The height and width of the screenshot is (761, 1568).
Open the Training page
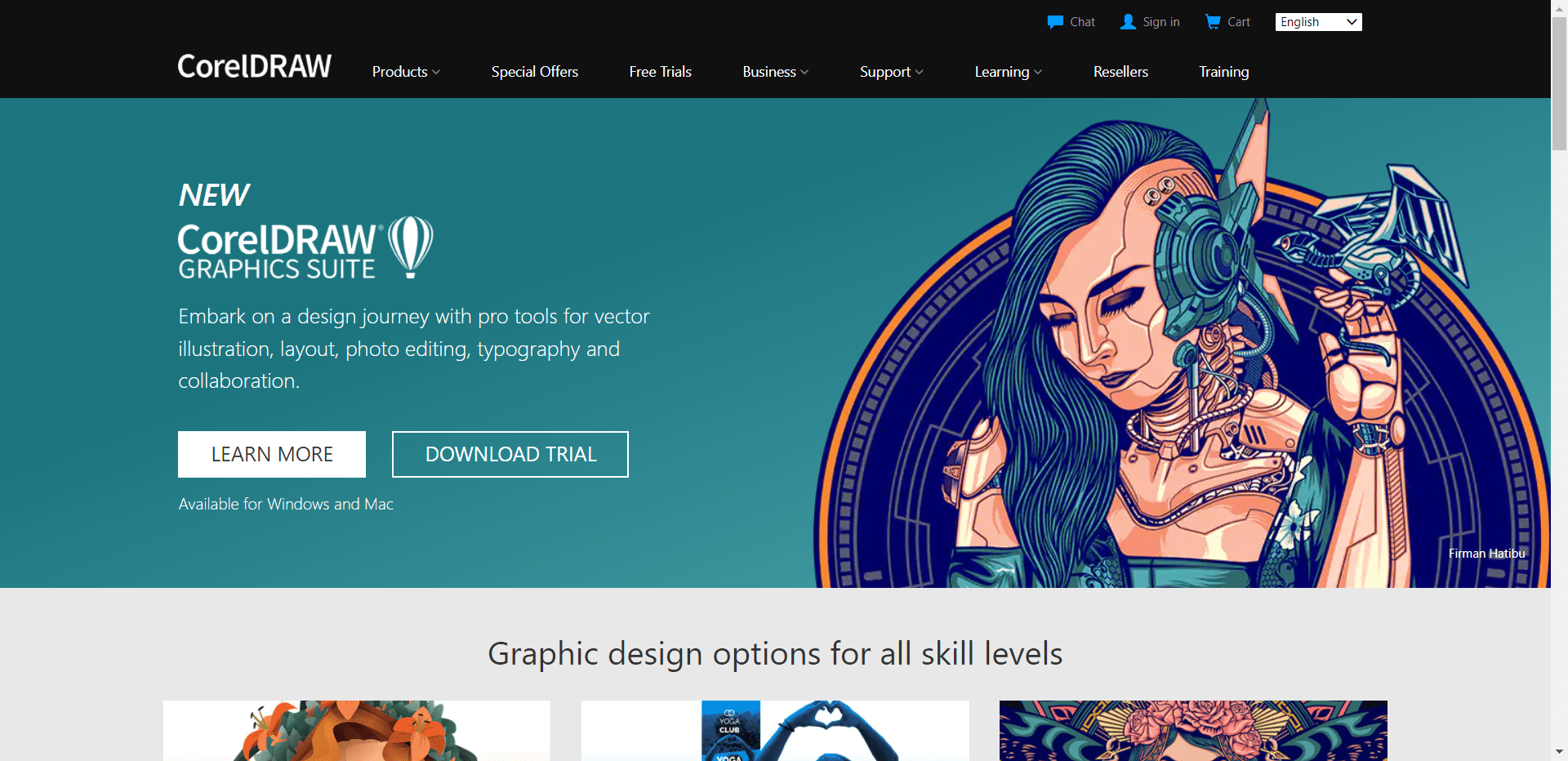click(x=1224, y=72)
